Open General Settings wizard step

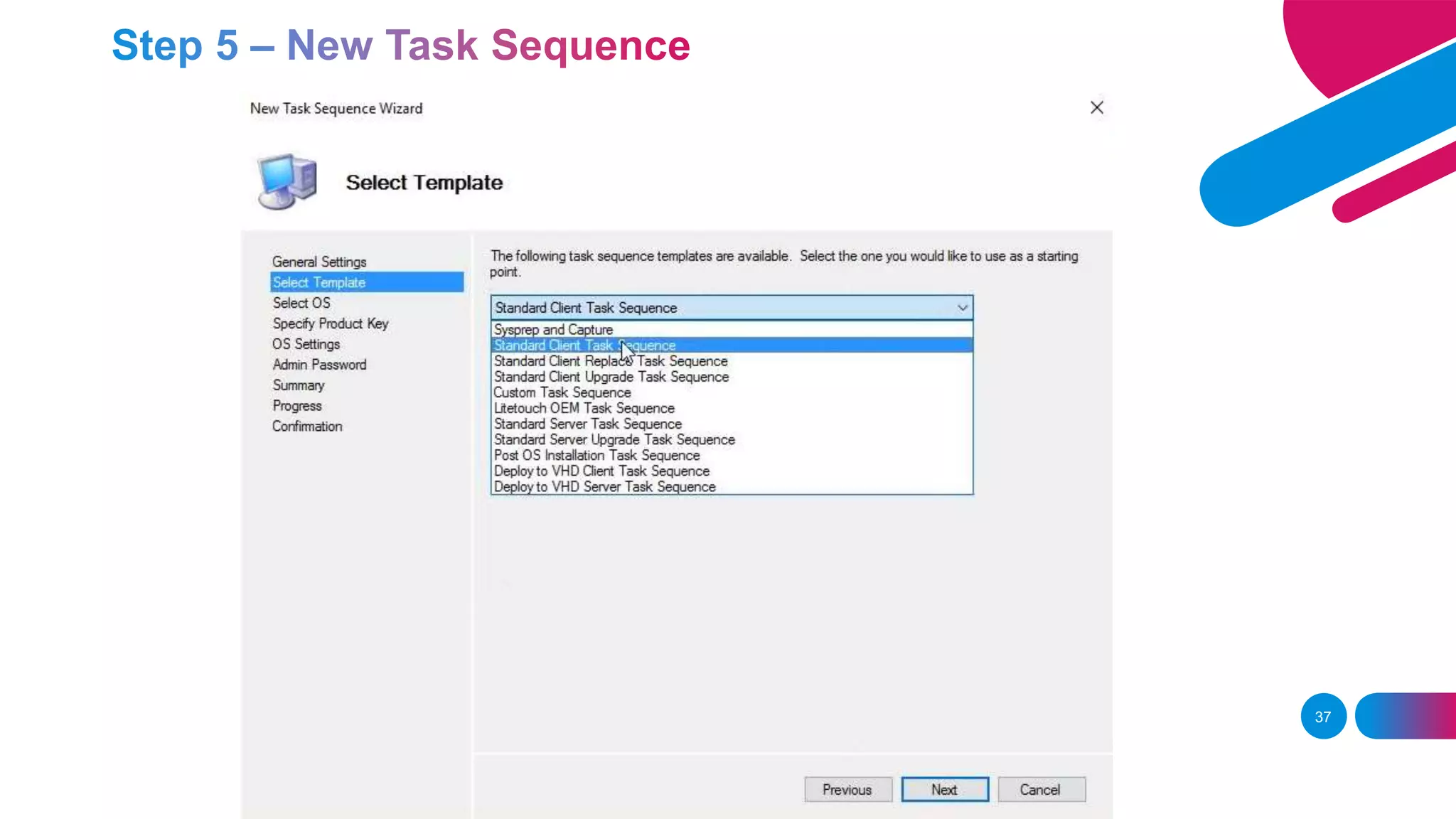click(319, 262)
